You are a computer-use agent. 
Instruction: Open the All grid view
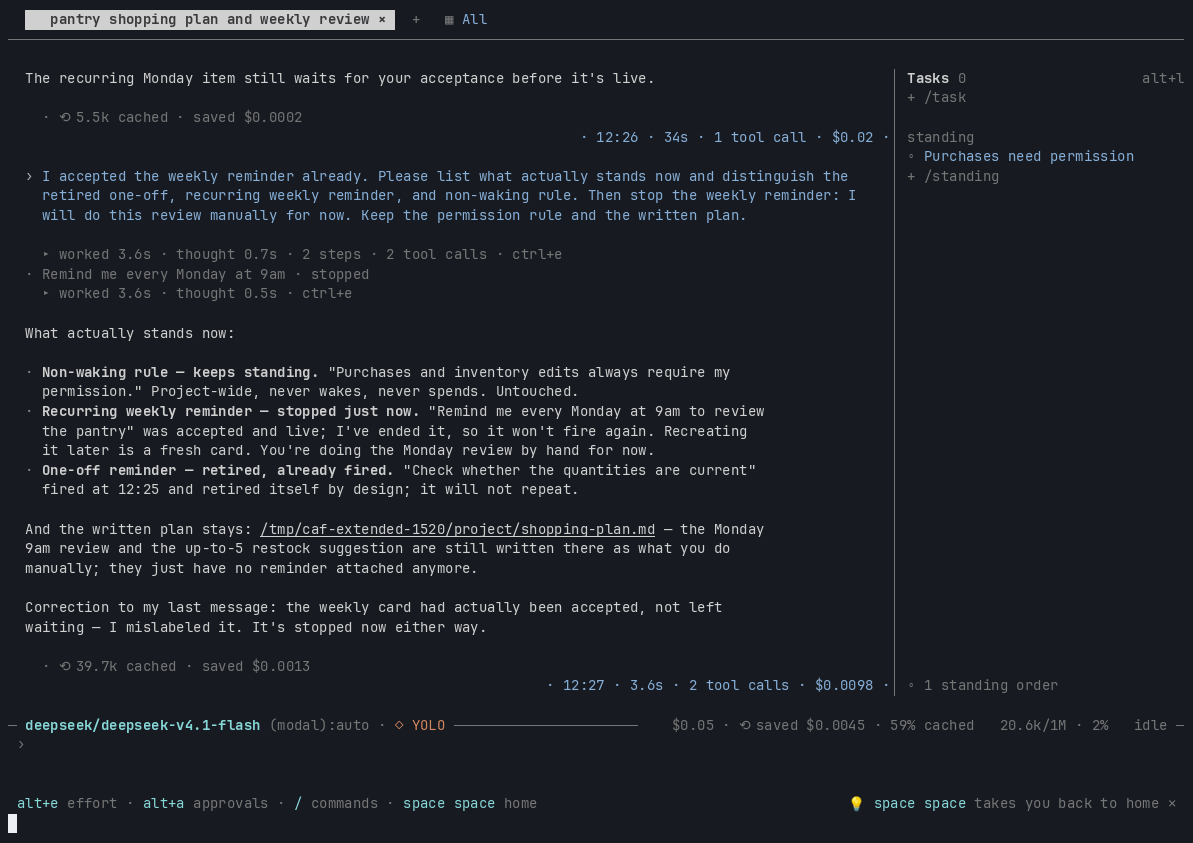[466, 20]
